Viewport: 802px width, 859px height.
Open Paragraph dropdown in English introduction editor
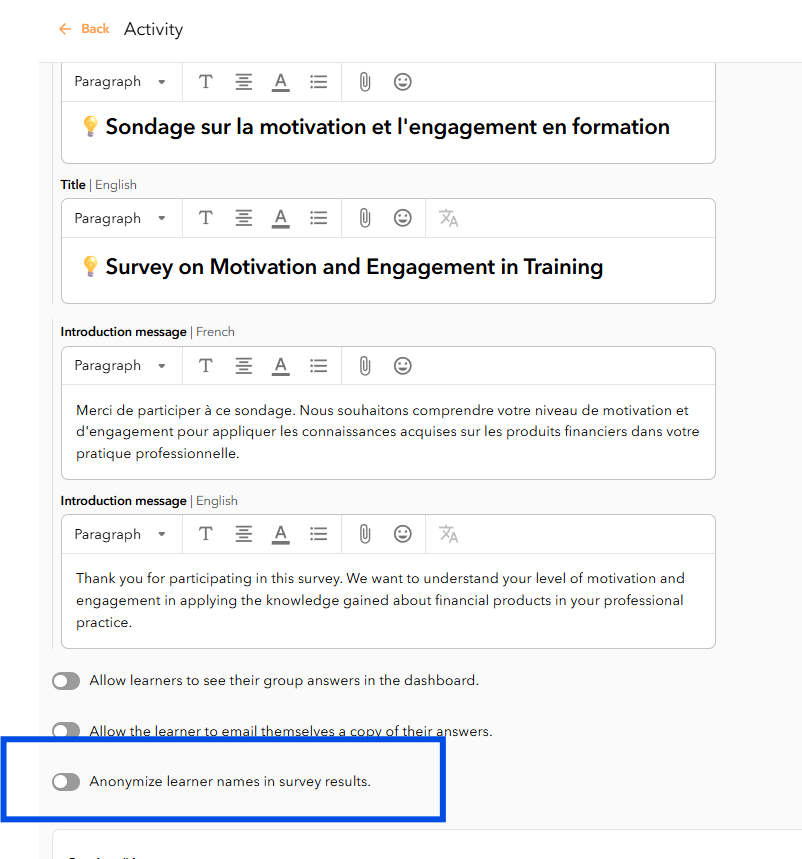tap(121, 534)
